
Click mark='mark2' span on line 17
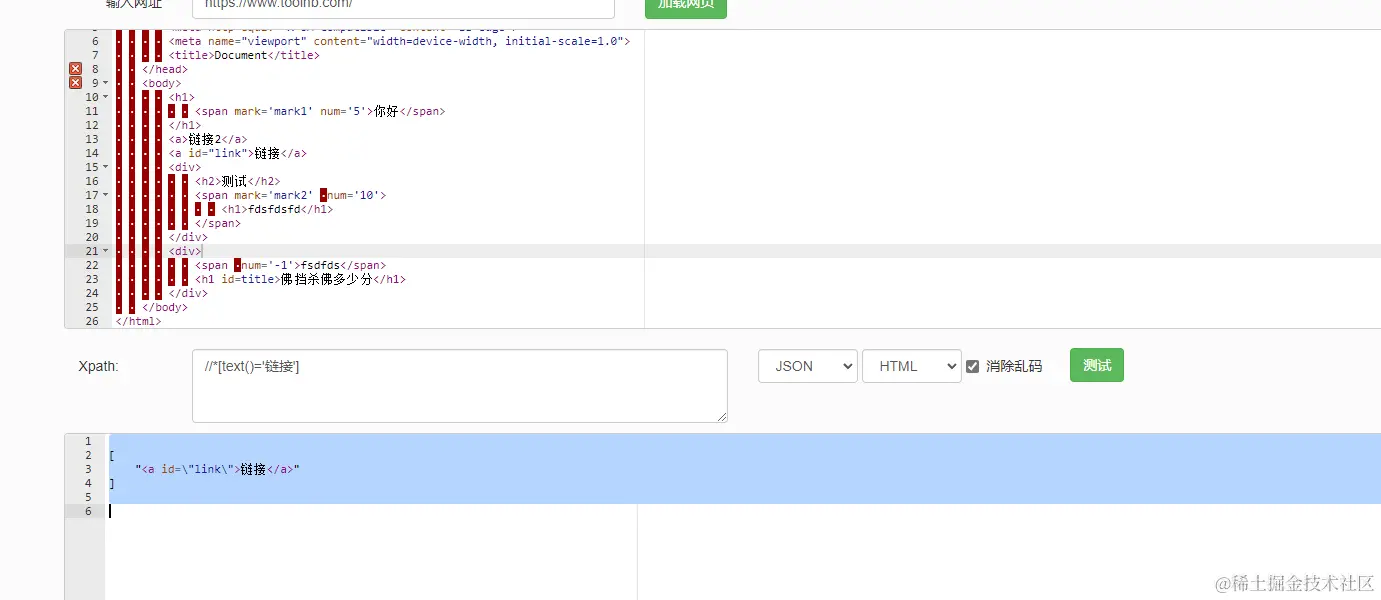coord(290,195)
